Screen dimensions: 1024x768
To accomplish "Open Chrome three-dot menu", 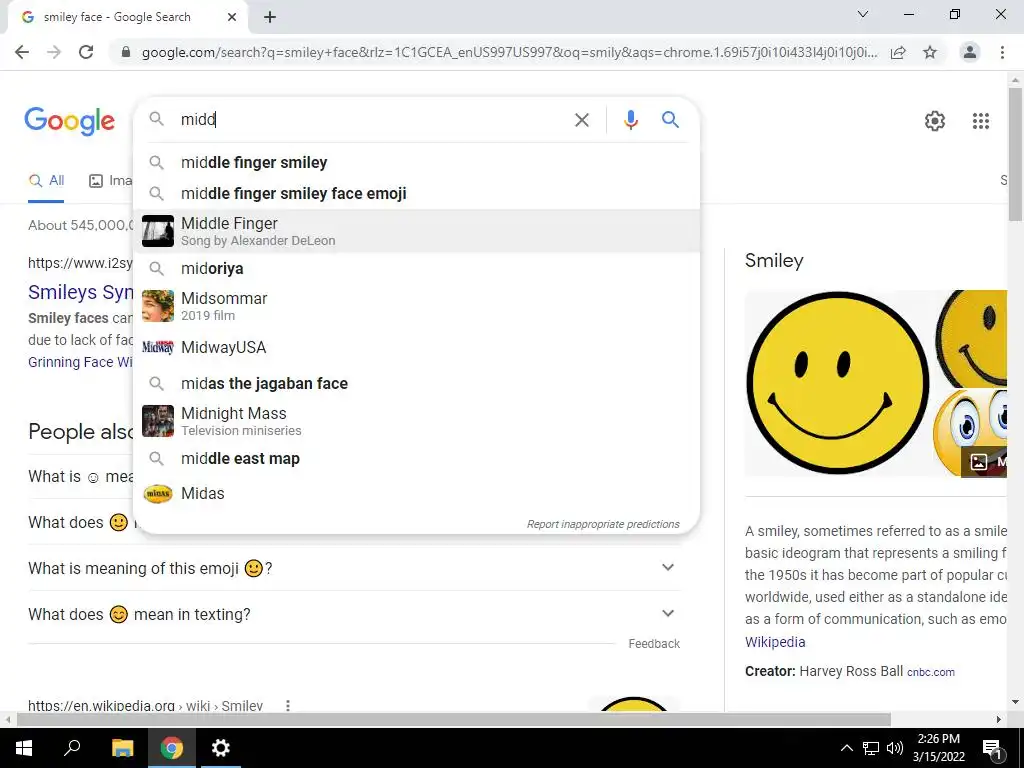I will coord(1002,52).
